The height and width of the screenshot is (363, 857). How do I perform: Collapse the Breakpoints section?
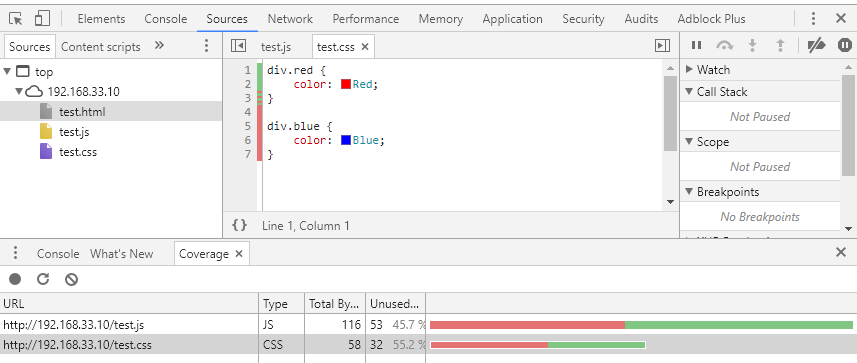click(689, 192)
